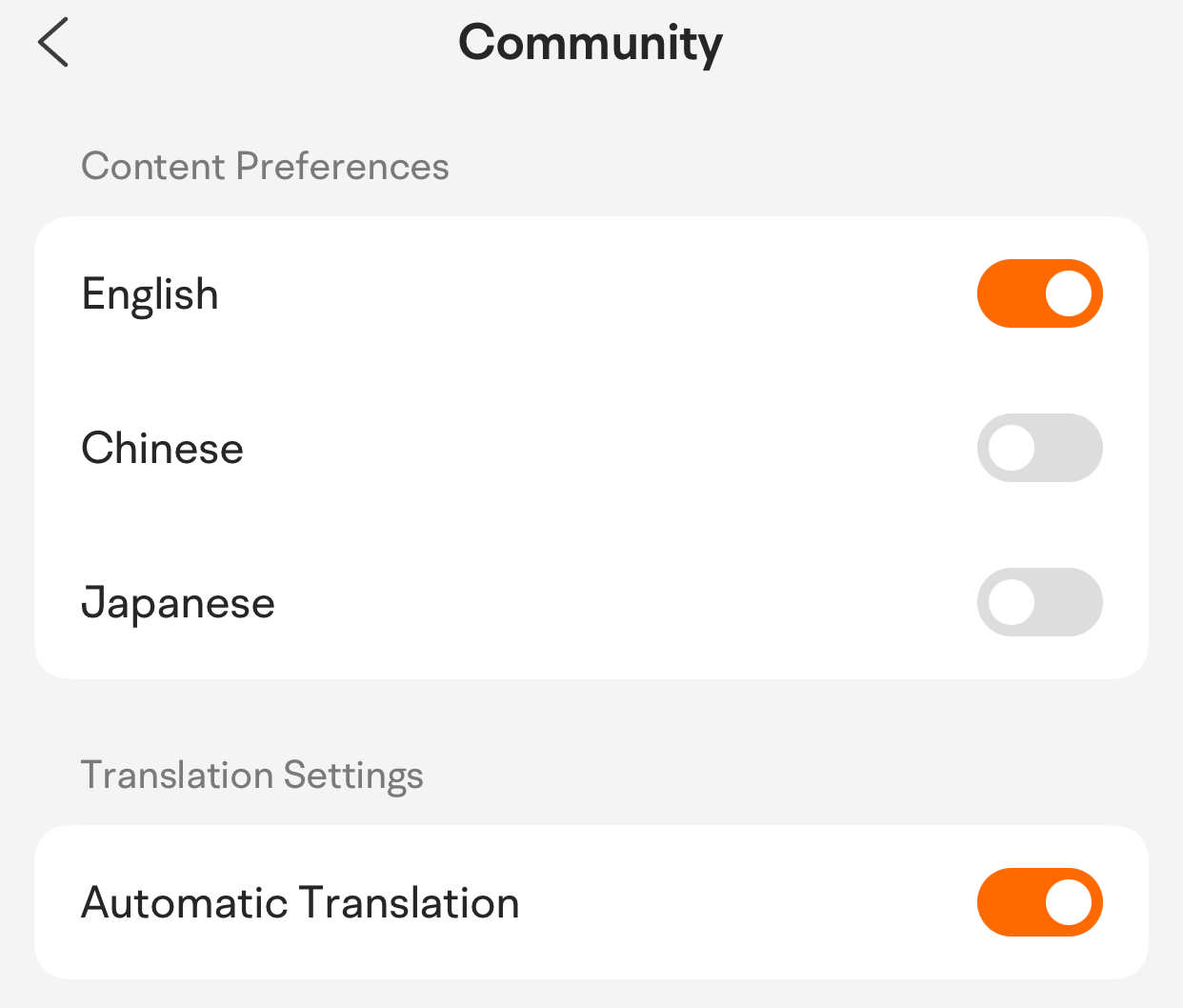Screen dimensions: 1183x1008
Task: Tap the Japanese language label
Action: point(178,603)
